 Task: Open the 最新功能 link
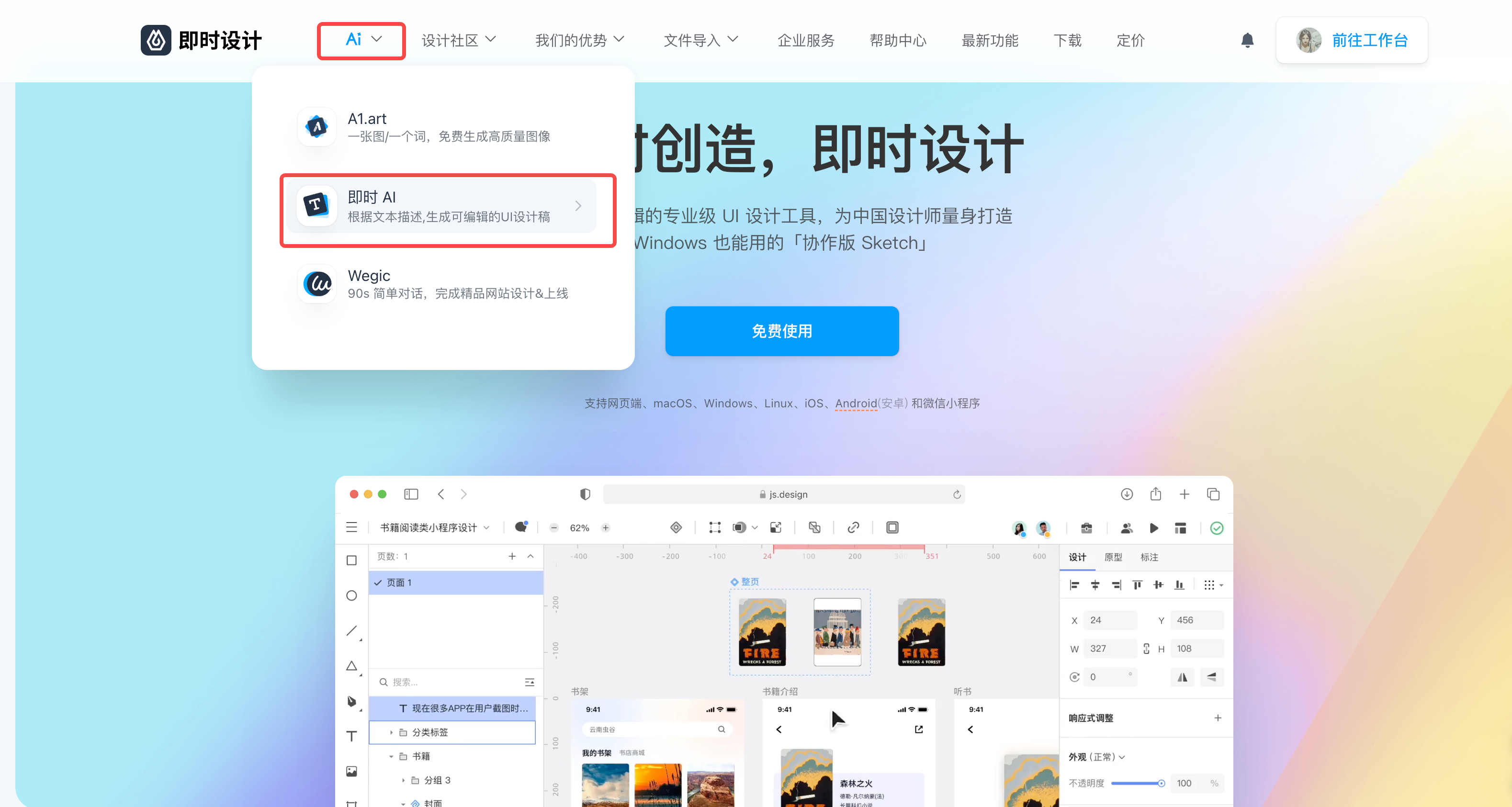coord(990,40)
